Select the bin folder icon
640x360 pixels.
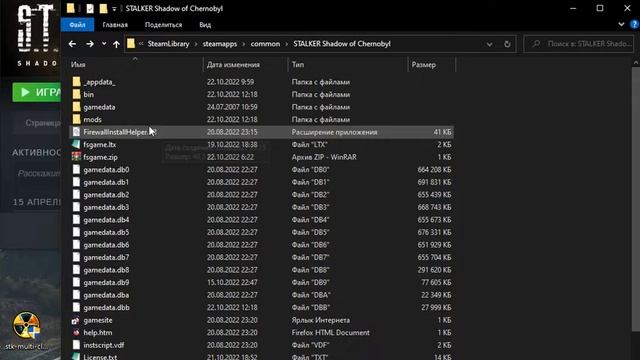click(x=76, y=94)
